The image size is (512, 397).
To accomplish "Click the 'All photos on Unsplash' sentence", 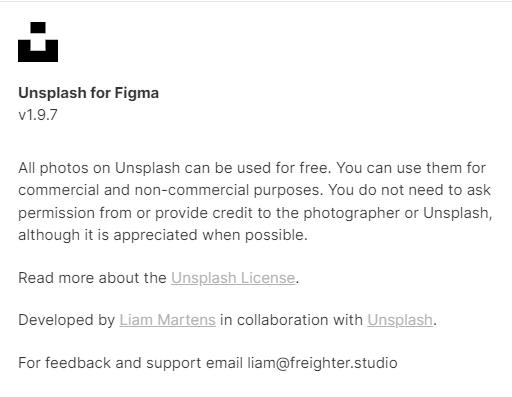I will coord(175,168).
